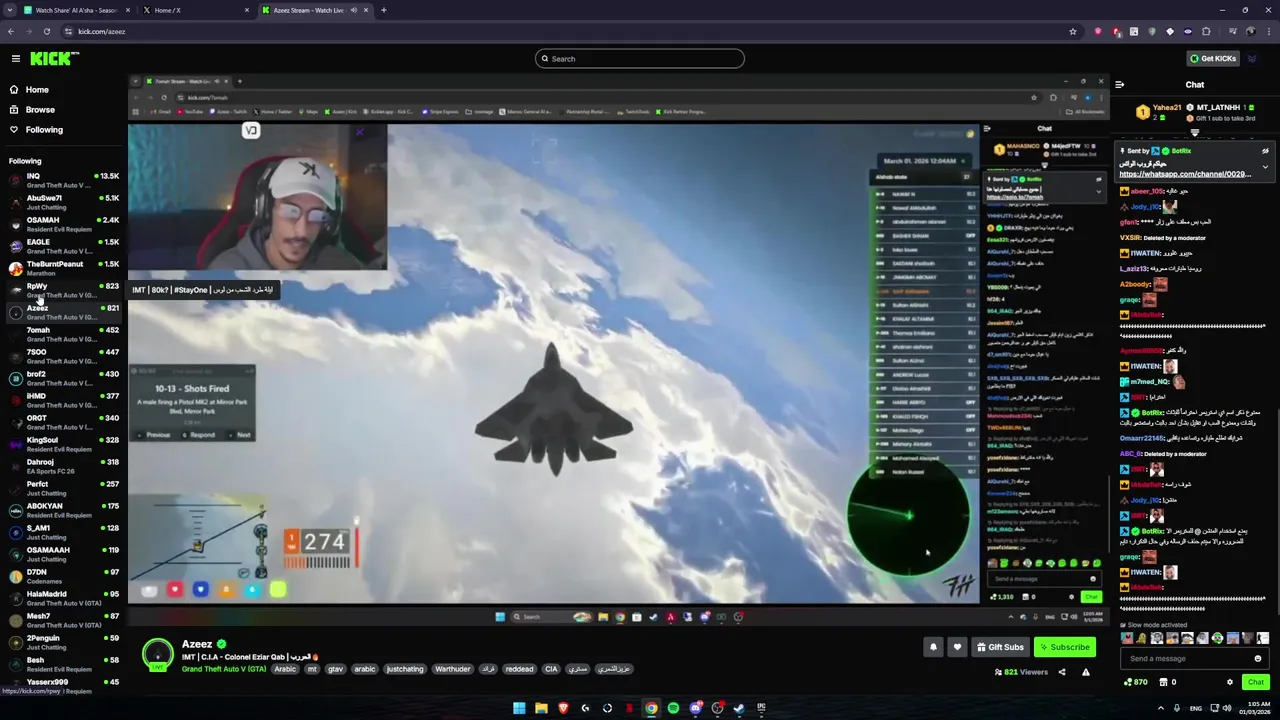The image size is (1280, 720).
Task: Report stream with warning icon
Action: tap(1086, 672)
